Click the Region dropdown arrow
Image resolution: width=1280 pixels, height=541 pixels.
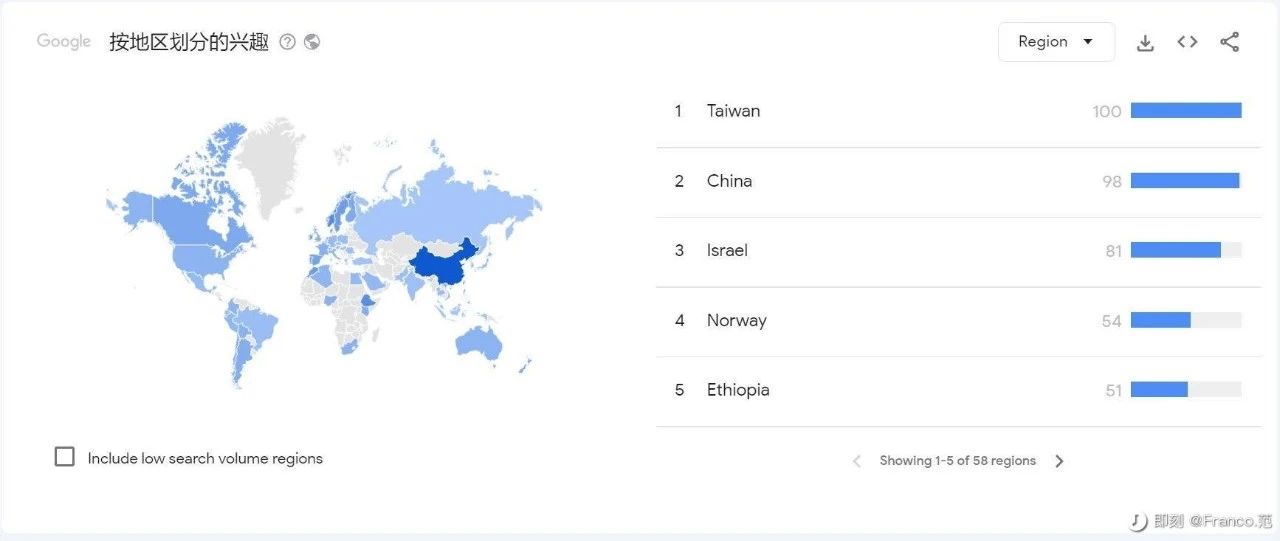1088,42
